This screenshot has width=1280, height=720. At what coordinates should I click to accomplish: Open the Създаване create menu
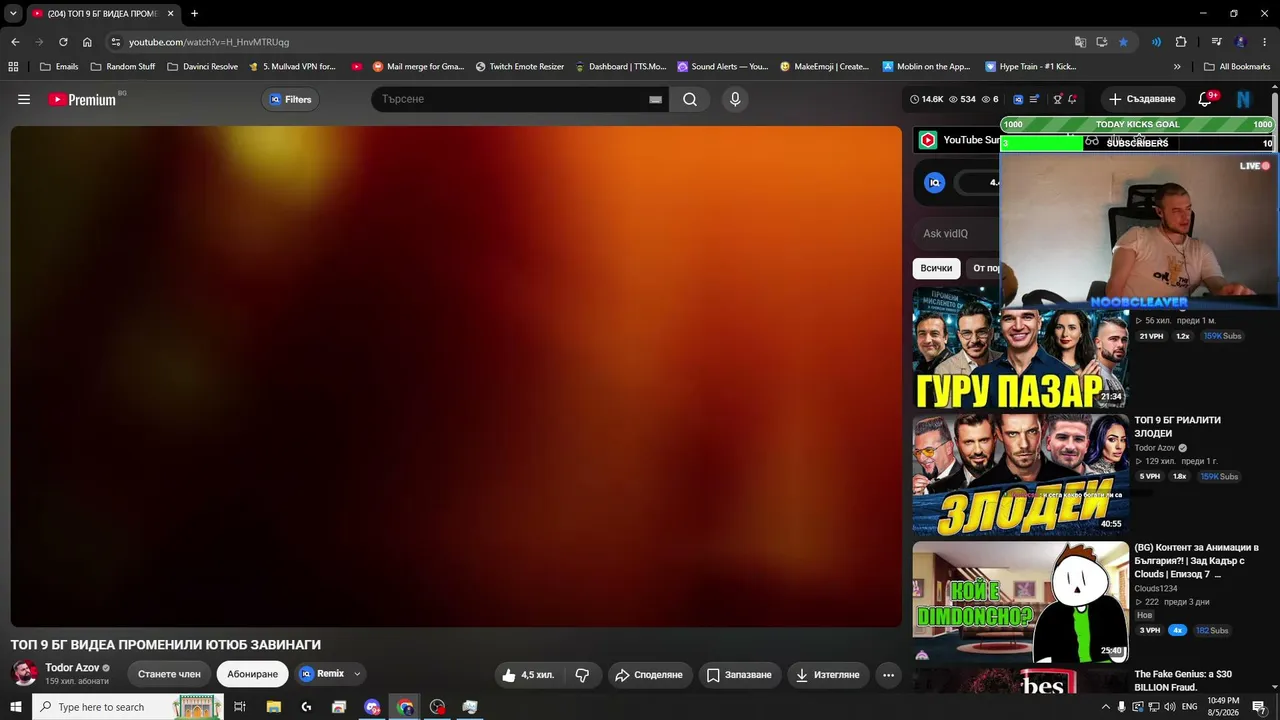[1142, 99]
